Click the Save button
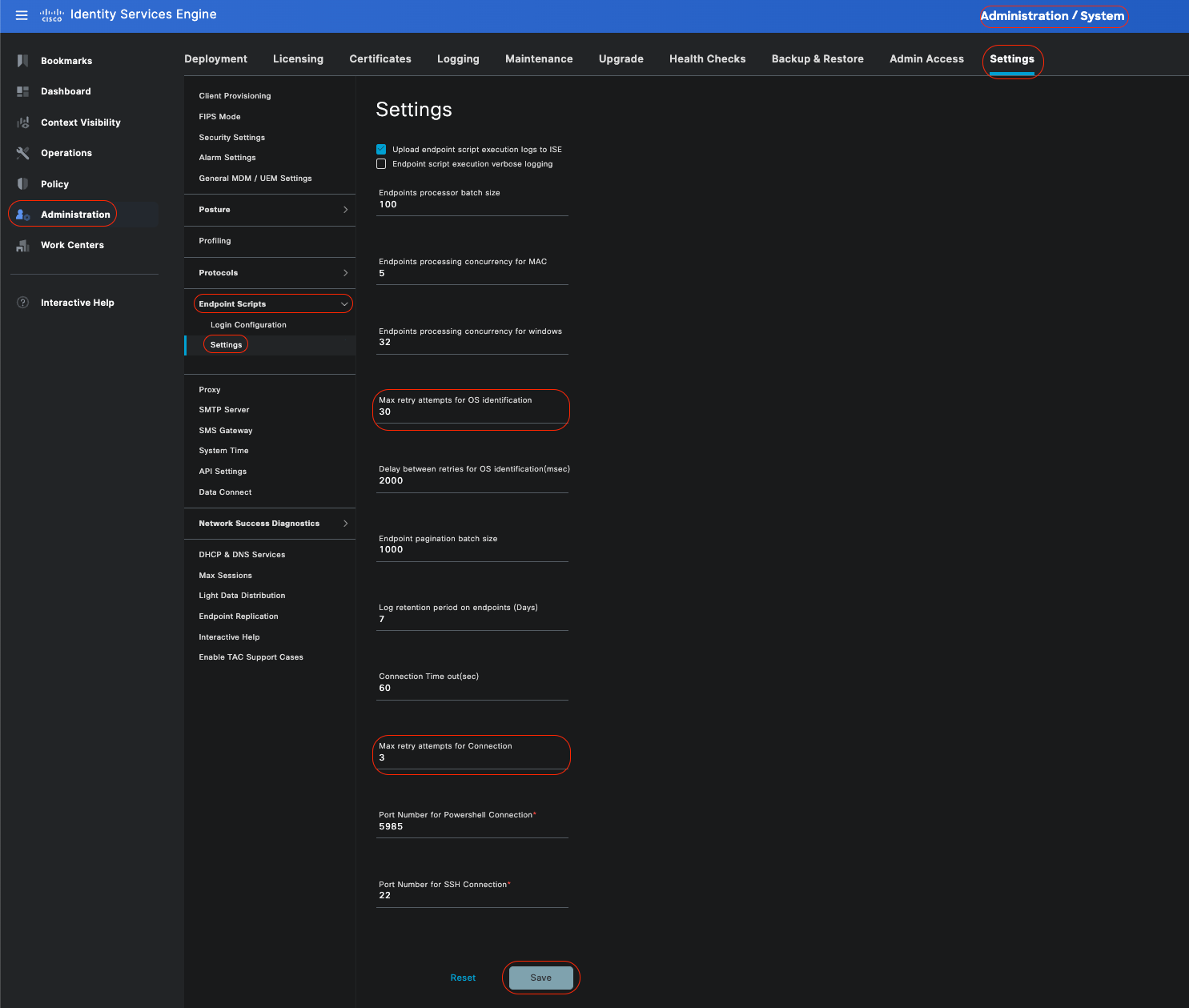The width and height of the screenshot is (1189, 1008). (541, 978)
